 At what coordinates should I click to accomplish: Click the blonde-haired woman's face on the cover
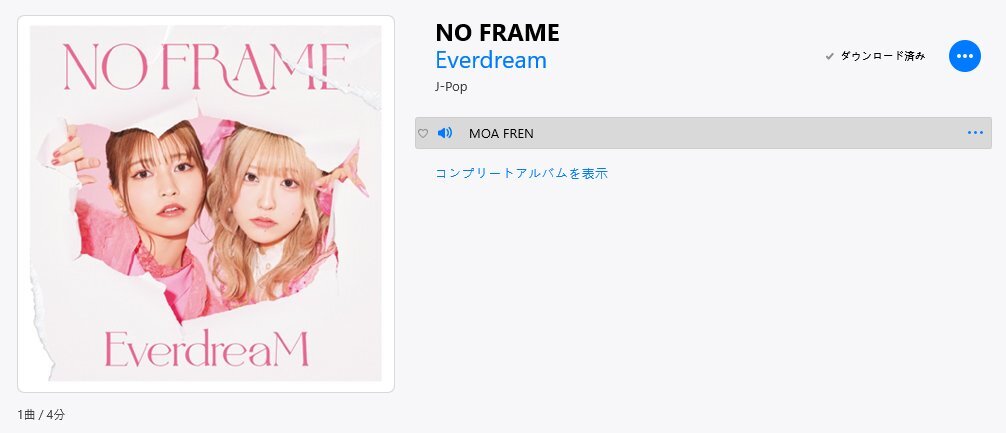tap(271, 196)
